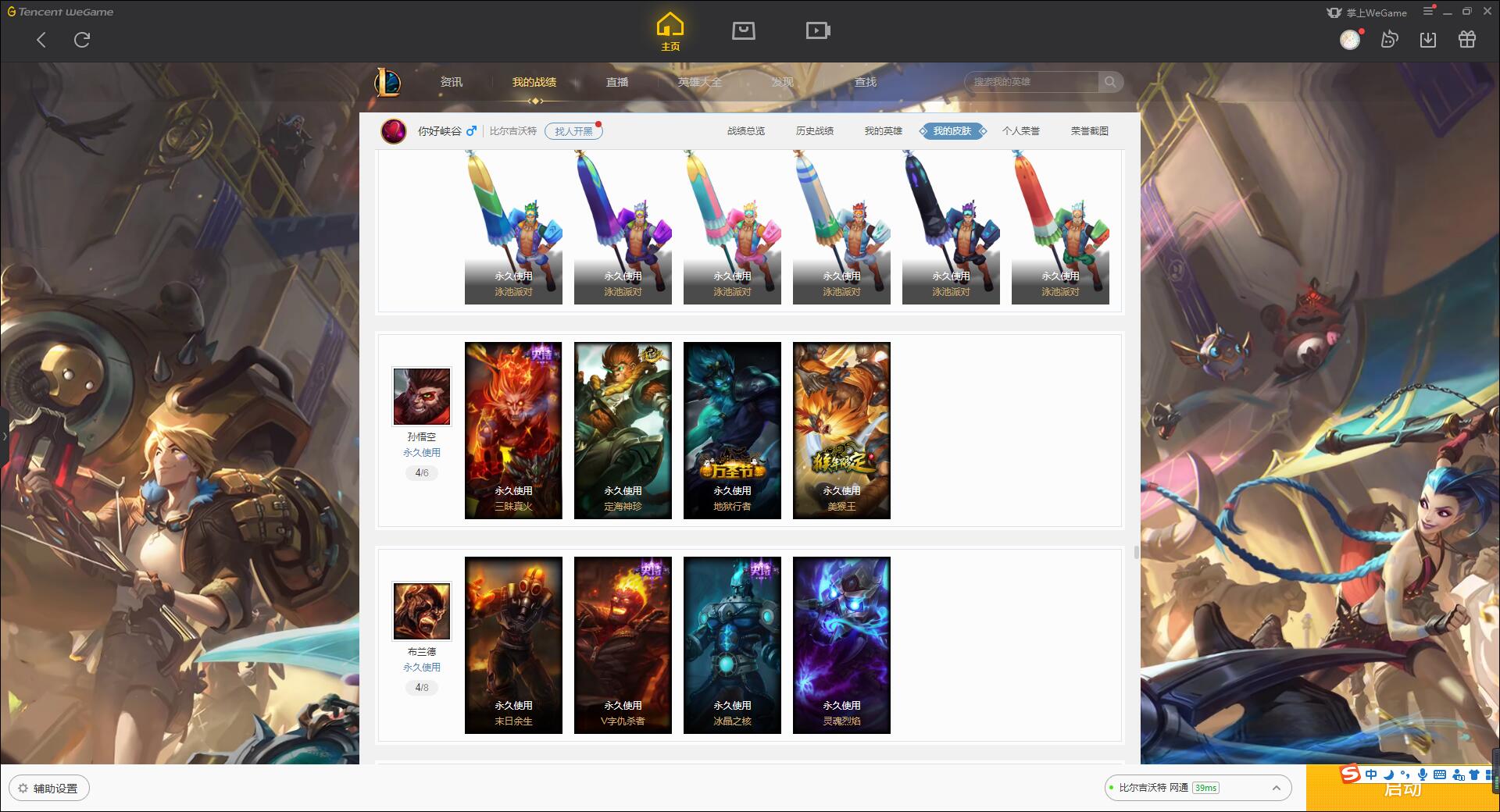The image size is (1500, 812).
Task: Open the store bag icon in top bar
Action: (x=743, y=31)
